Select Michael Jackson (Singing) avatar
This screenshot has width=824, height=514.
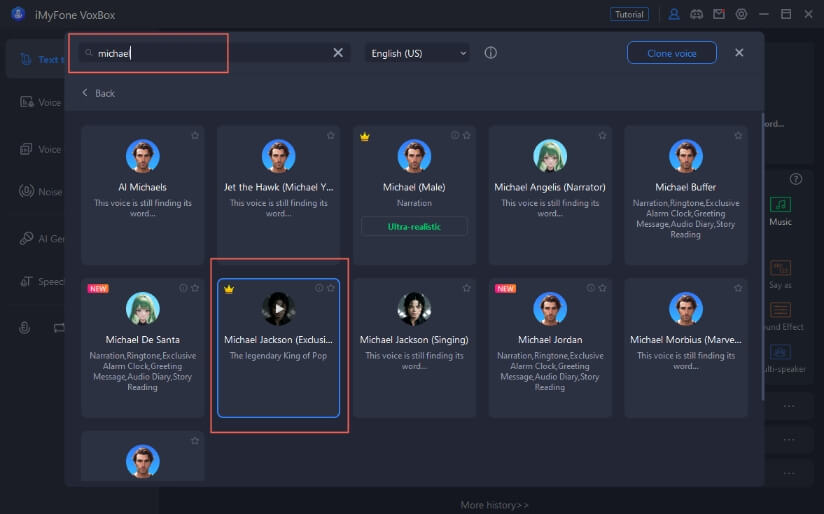click(414, 309)
